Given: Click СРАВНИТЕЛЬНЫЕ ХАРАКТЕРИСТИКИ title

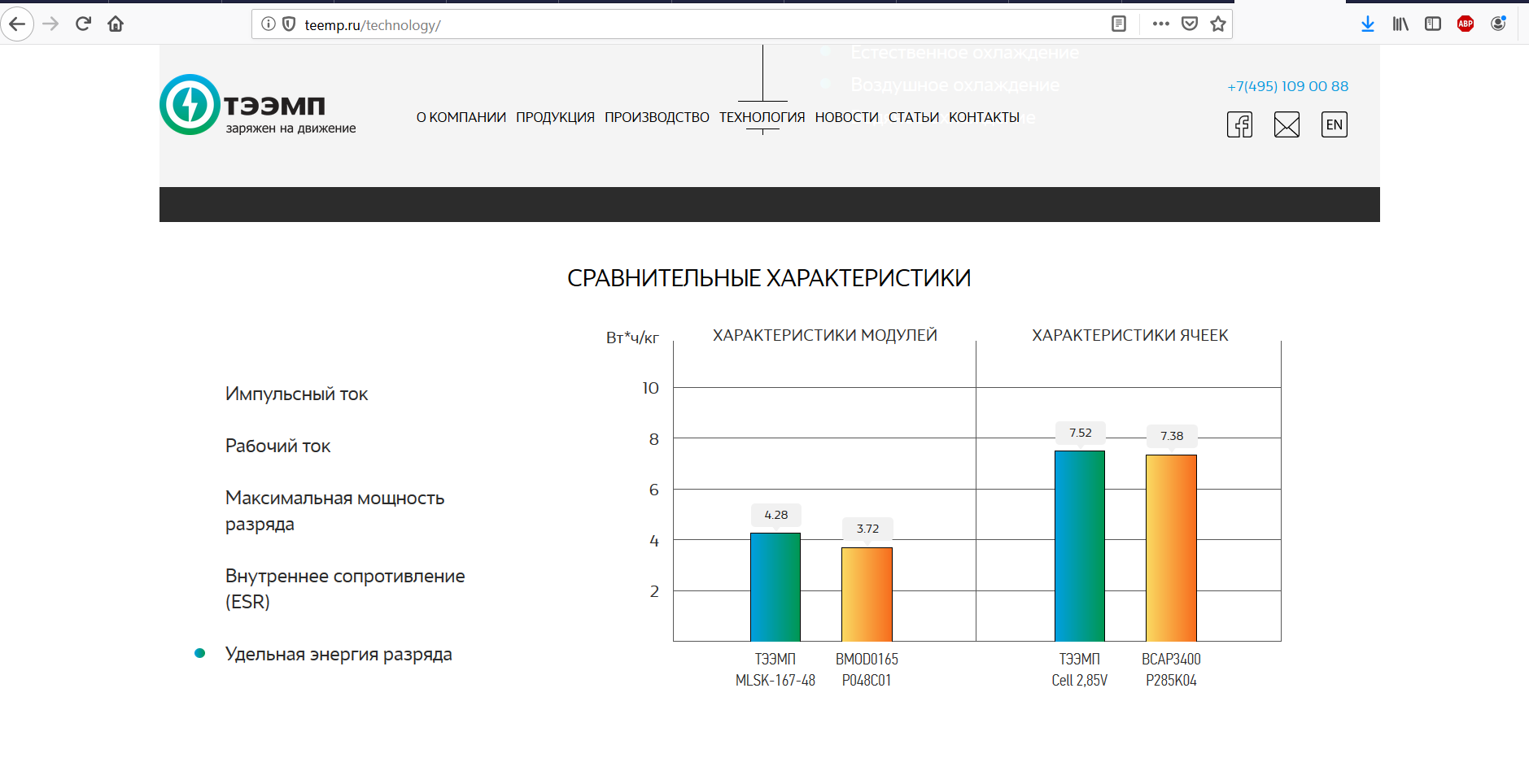Looking at the screenshot, I should 769,278.
